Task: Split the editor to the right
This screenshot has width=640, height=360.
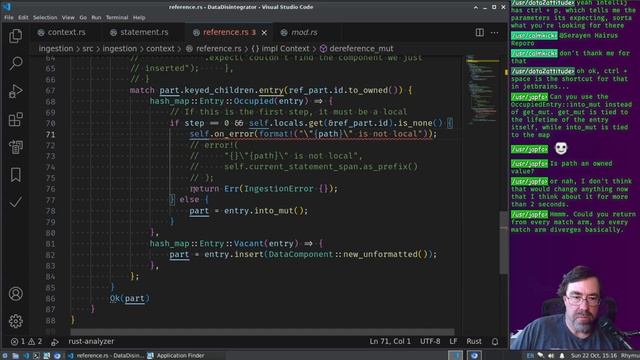Action: (480, 32)
